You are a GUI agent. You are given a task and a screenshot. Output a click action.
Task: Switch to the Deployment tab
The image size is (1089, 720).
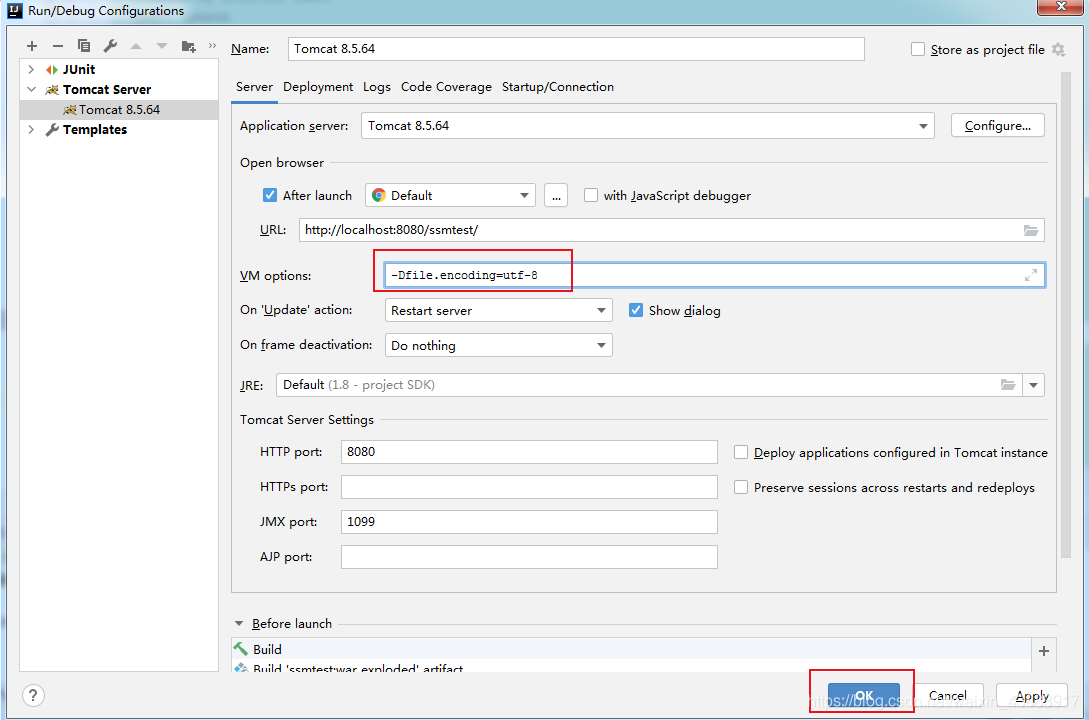click(318, 87)
